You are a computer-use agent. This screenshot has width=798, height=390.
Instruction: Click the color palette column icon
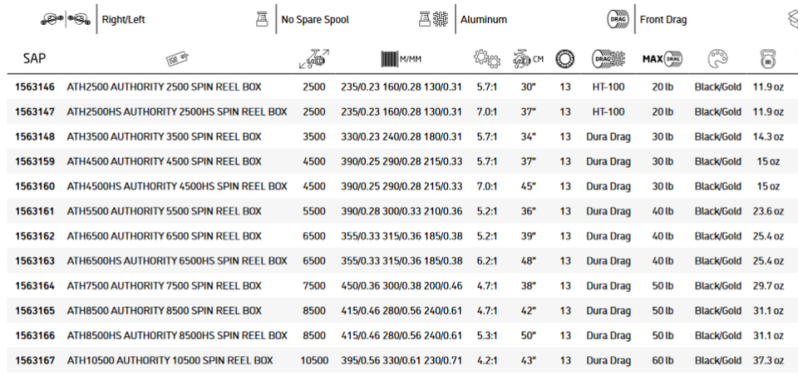pos(718,59)
